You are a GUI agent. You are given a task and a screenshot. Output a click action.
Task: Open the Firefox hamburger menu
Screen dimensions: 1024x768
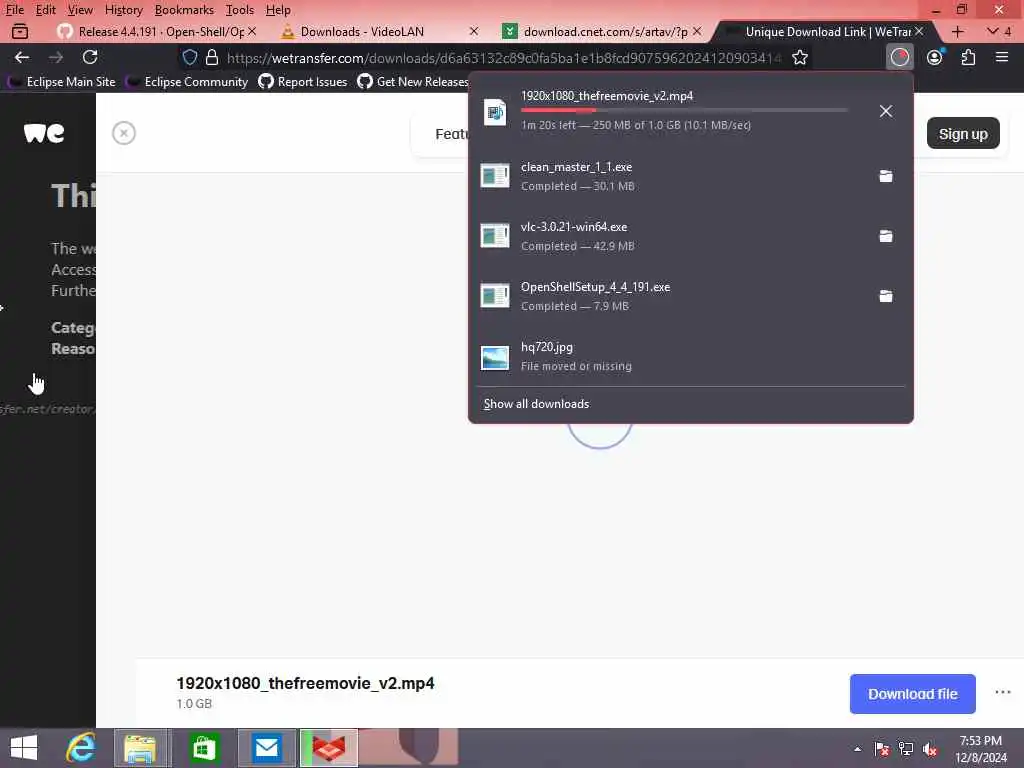coord(1002,57)
